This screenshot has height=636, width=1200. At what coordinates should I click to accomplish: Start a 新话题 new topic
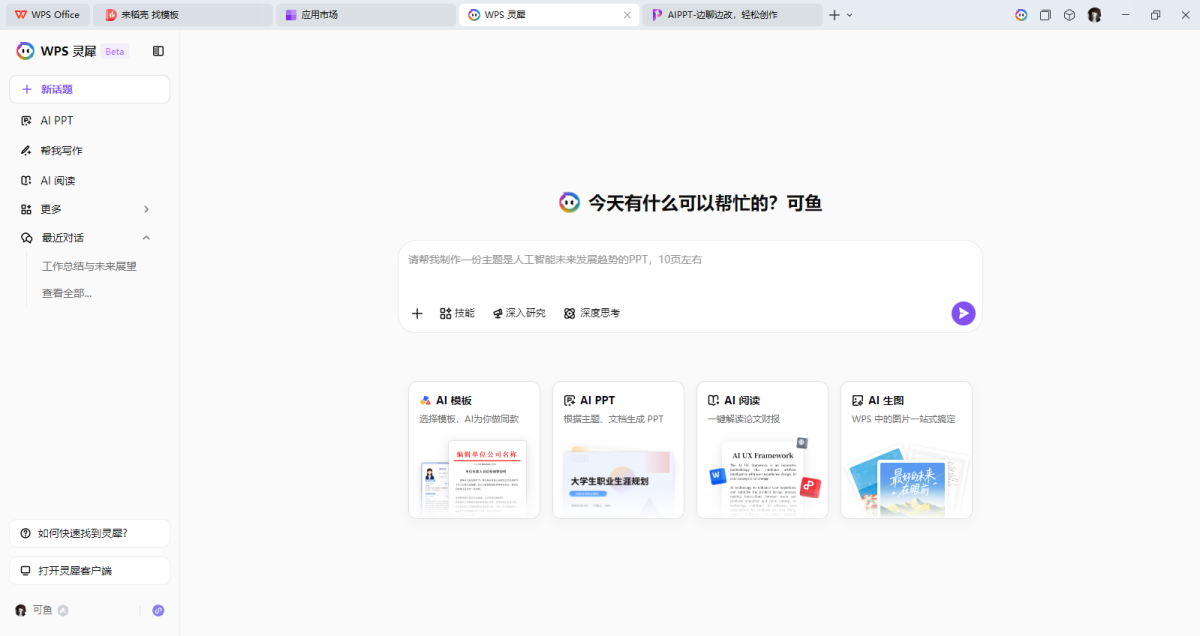tap(89, 89)
